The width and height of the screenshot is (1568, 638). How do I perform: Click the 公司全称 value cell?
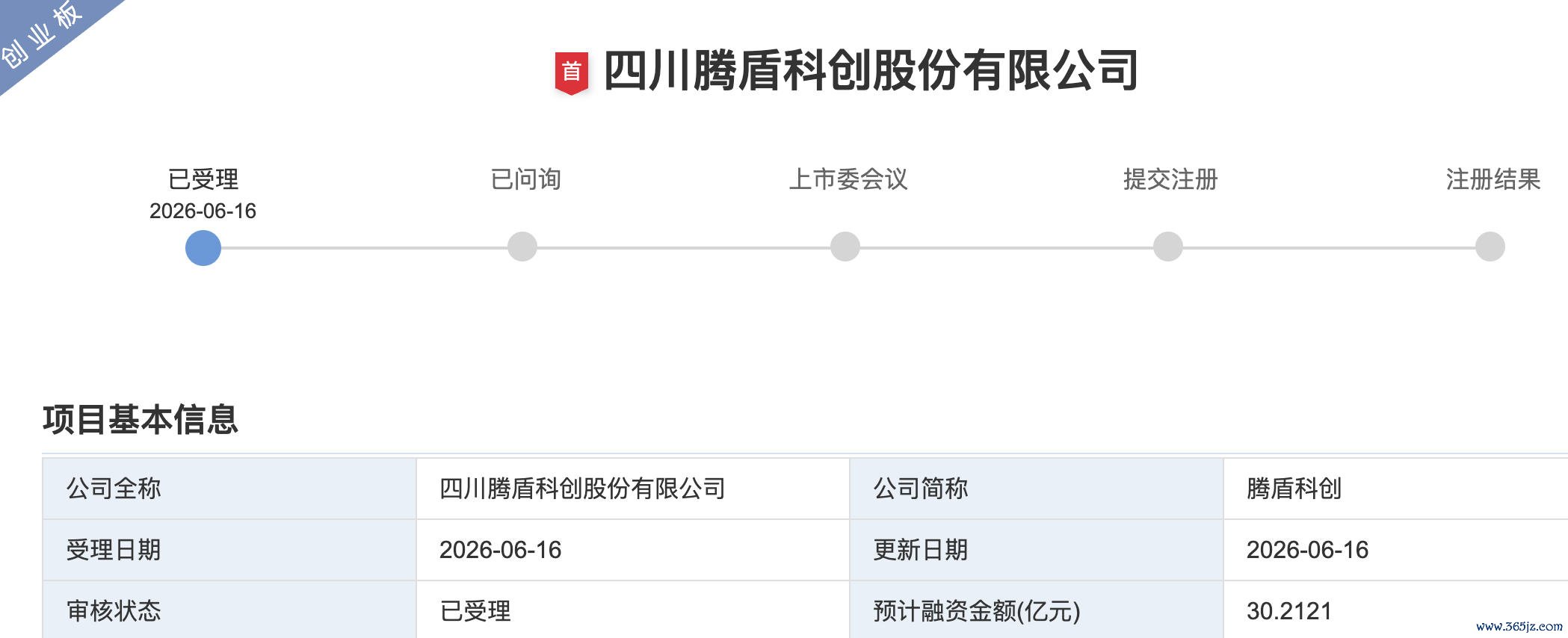(x=633, y=489)
